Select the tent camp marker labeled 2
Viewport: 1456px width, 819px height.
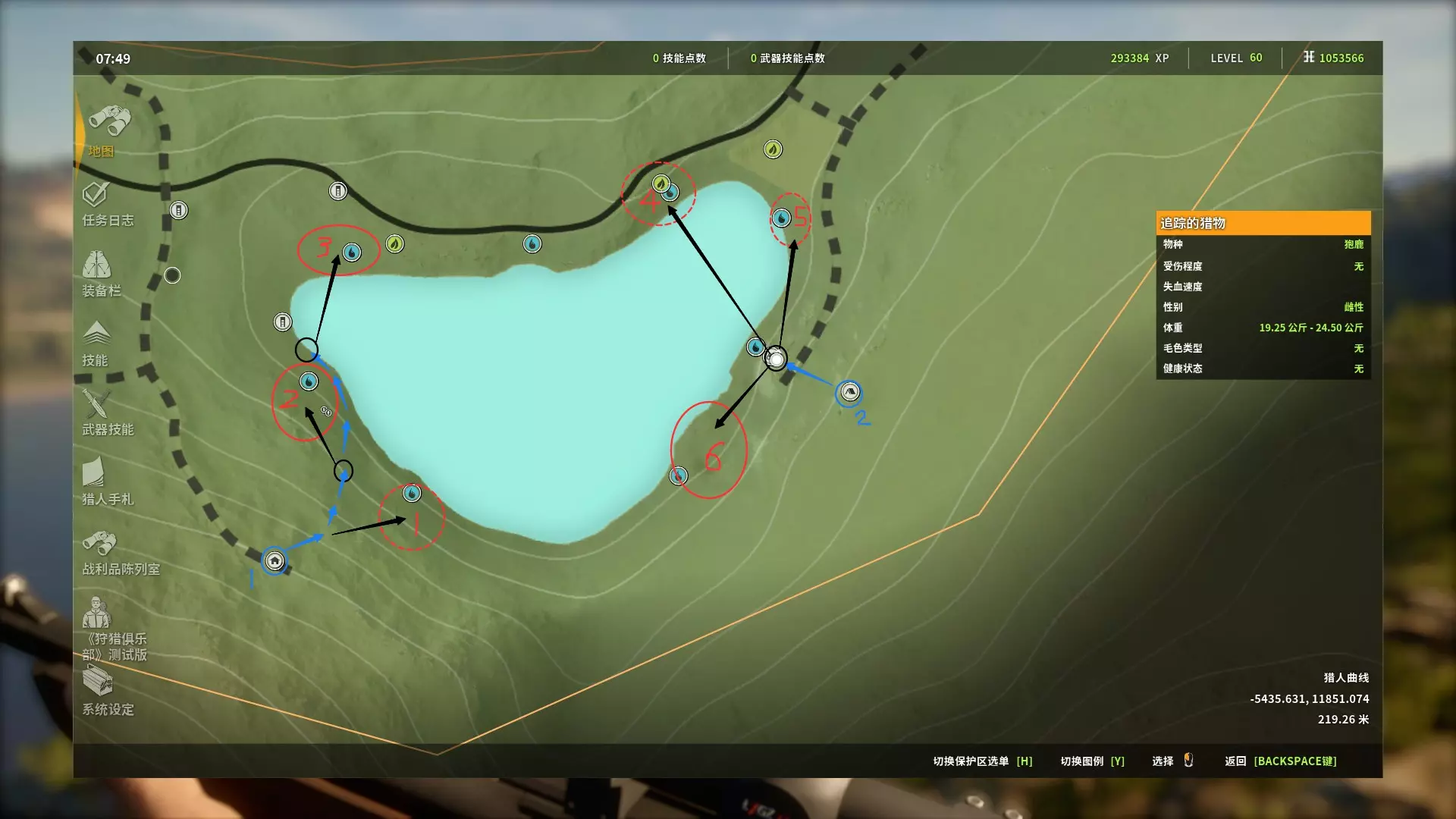(849, 392)
